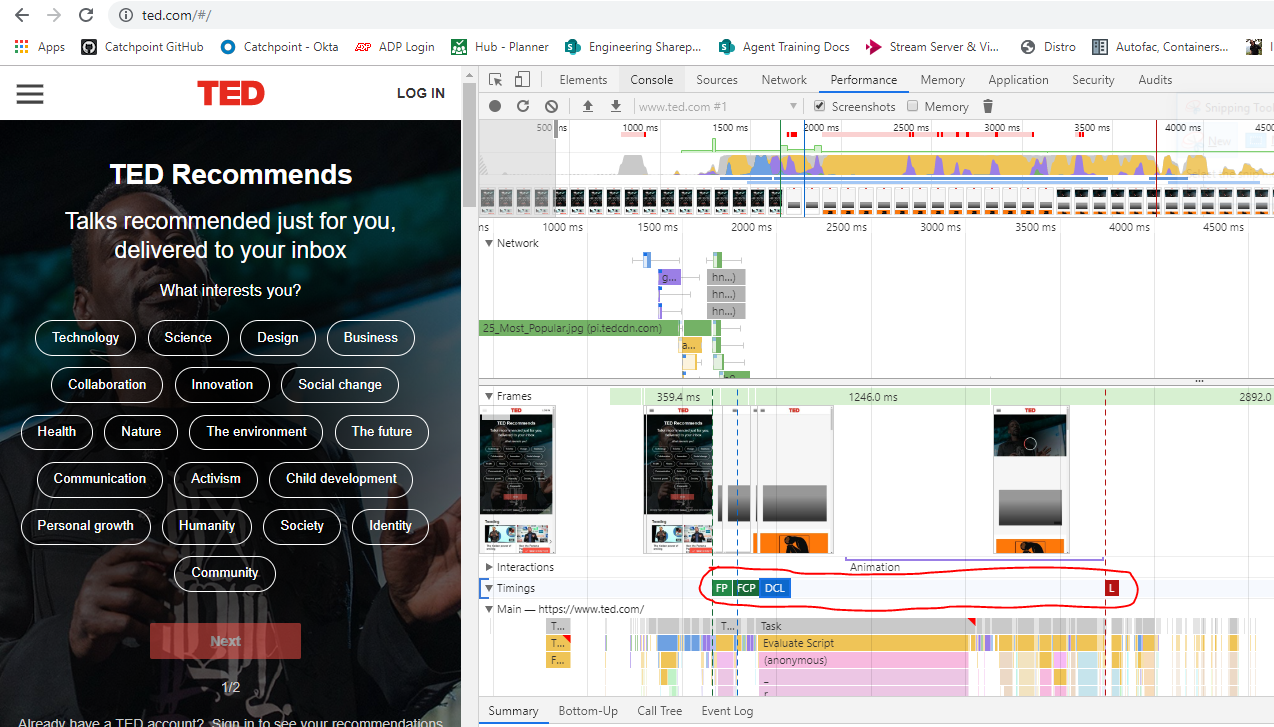Select the Evaluate Script flame chart entry

[862, 643]
